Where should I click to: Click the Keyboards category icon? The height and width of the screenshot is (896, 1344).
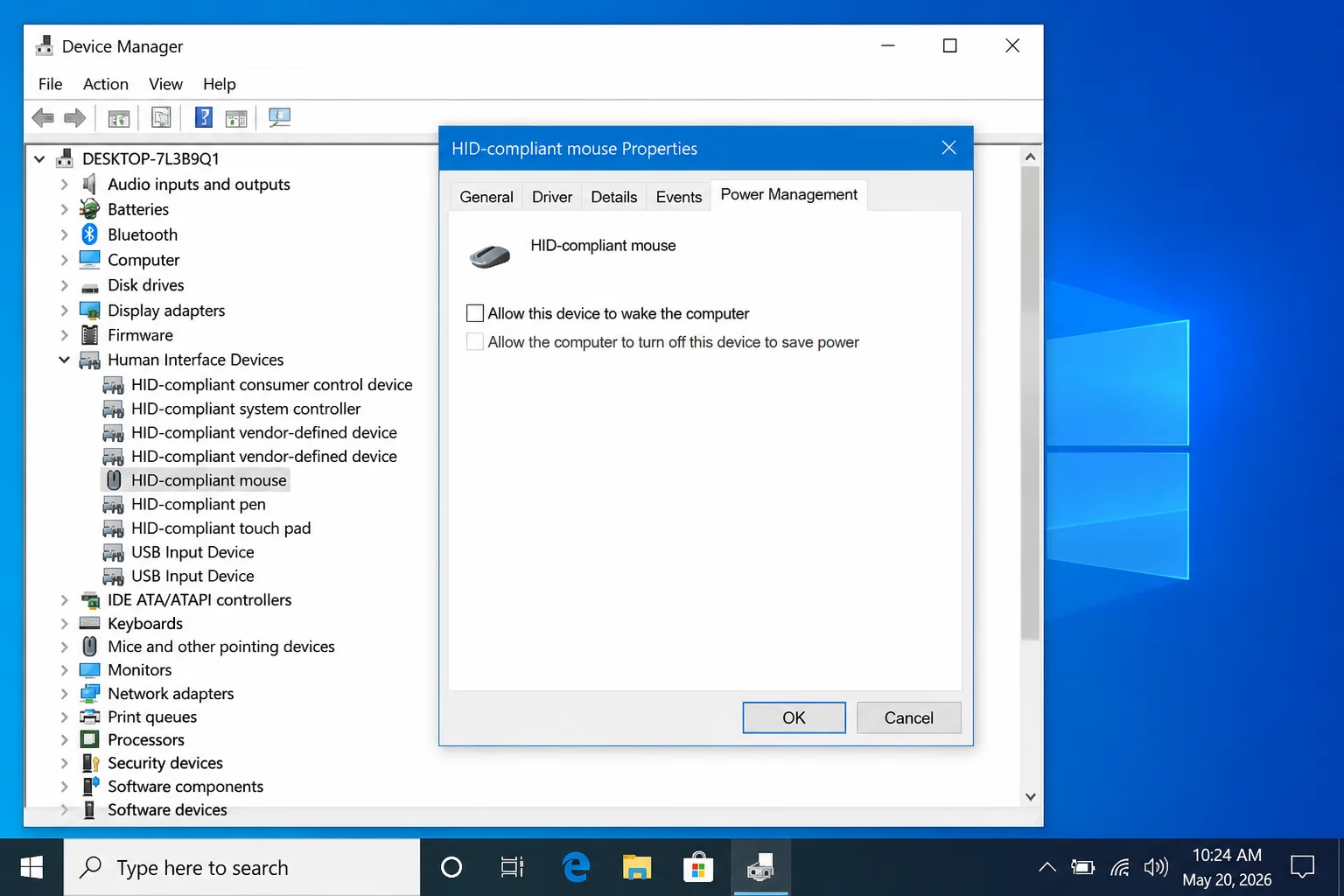(x=89, y=623)
